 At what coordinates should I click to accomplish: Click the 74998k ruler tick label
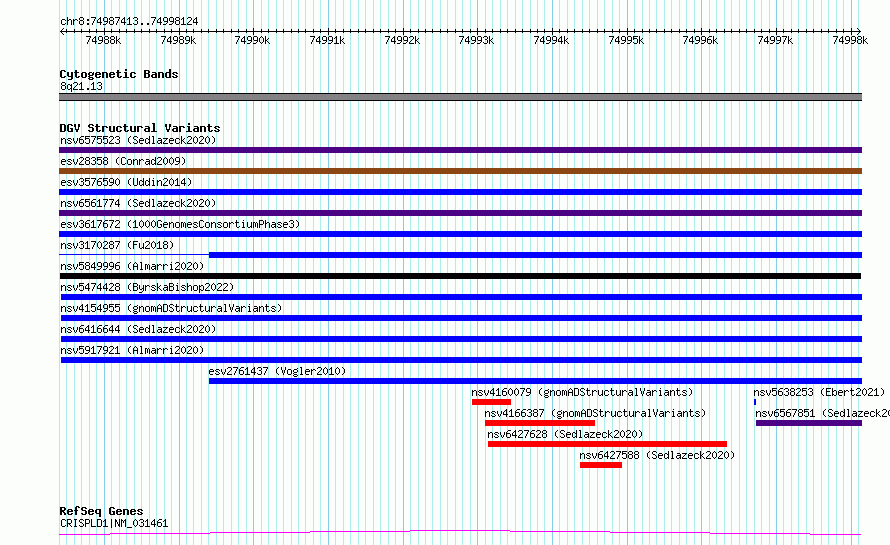tap(850, 40)
